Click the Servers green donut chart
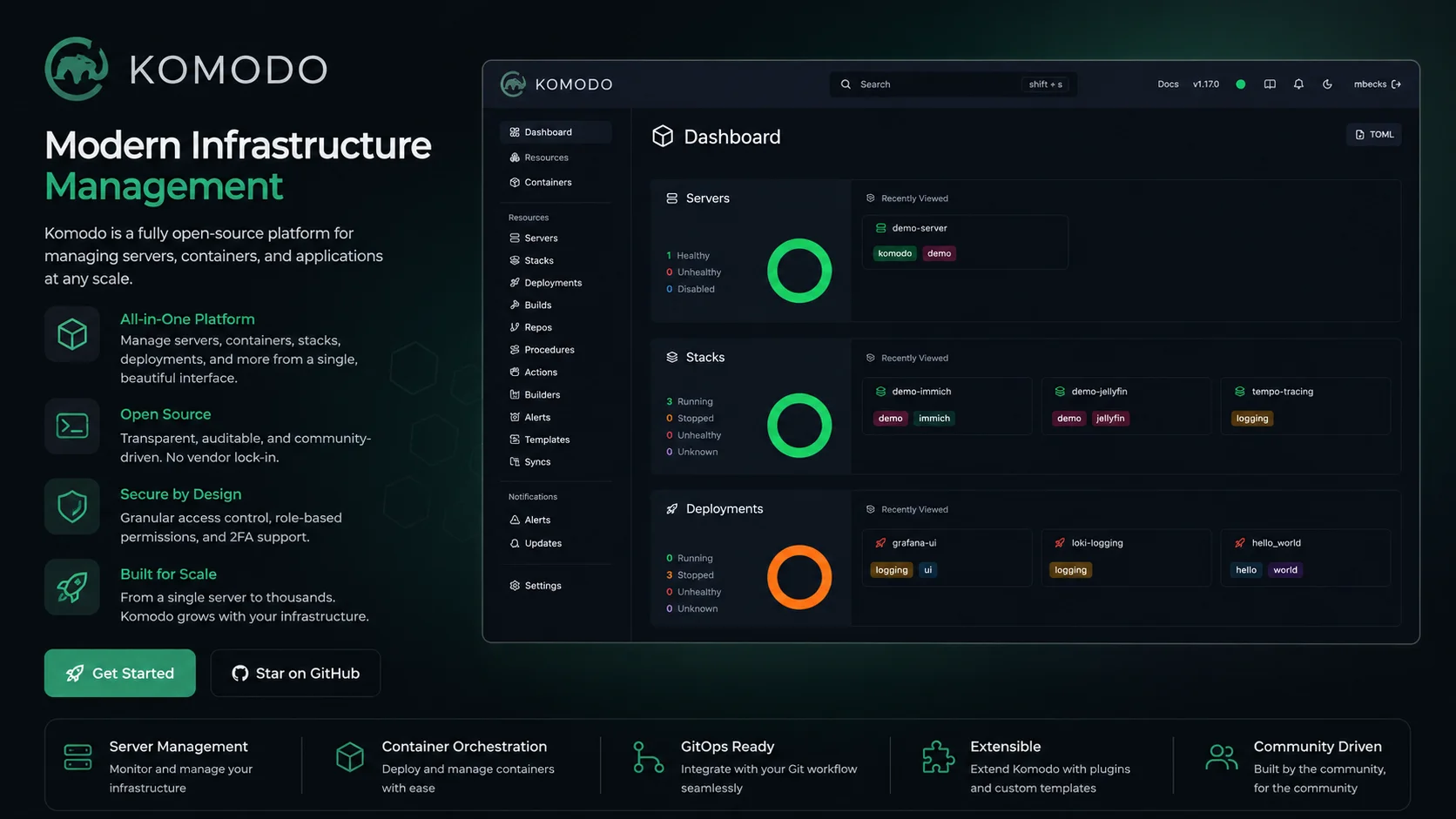 point(799,271)
